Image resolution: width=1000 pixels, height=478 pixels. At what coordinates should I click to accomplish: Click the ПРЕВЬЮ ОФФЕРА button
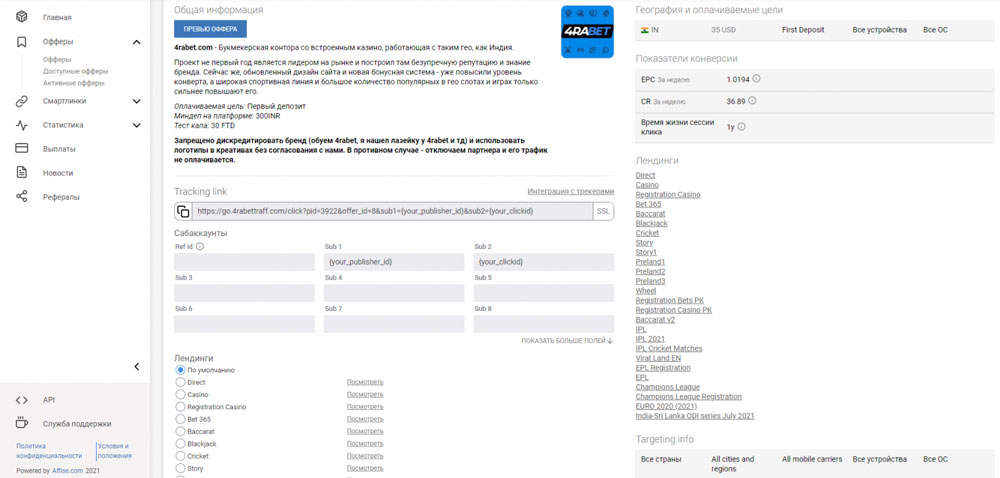(210, 29)
